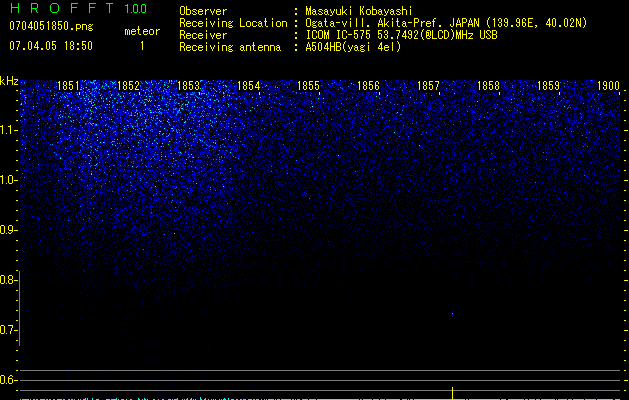Click the HROFFT 1.0.0 title text

pyautogui.click(x=78, y=8)
